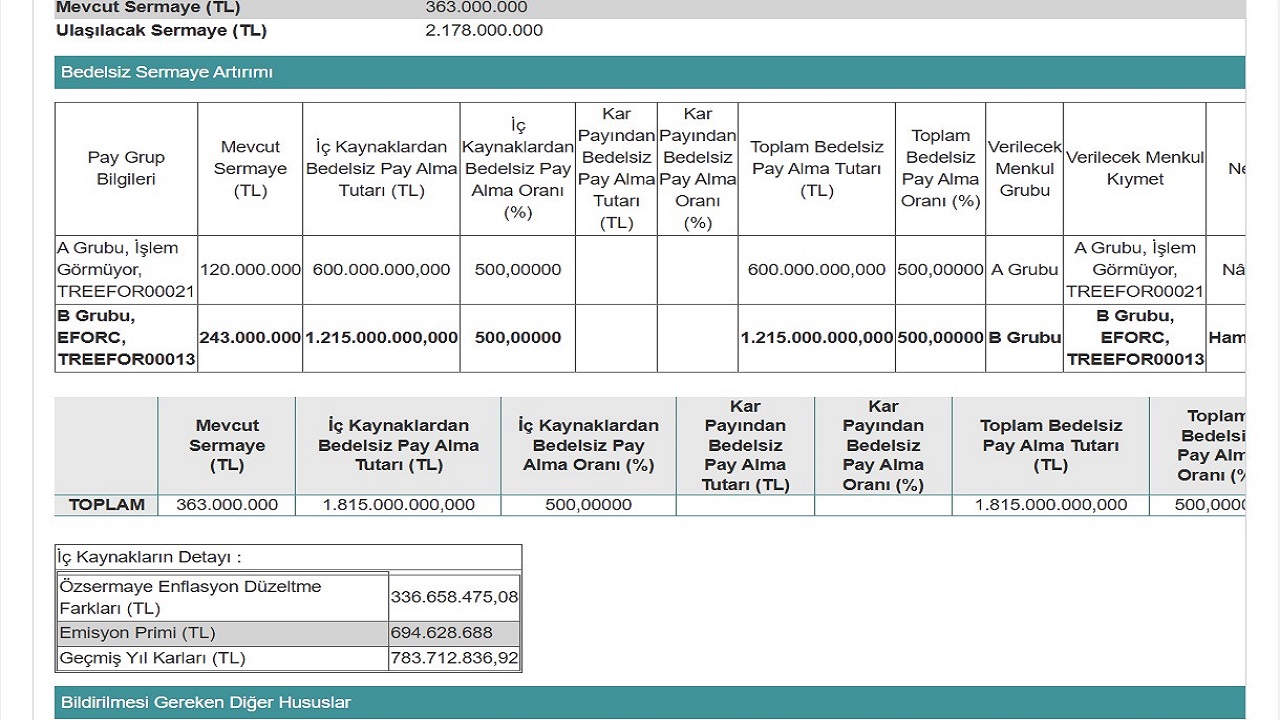Click the TOPLAM row label
1280x720 pixels.
(107, 505)
